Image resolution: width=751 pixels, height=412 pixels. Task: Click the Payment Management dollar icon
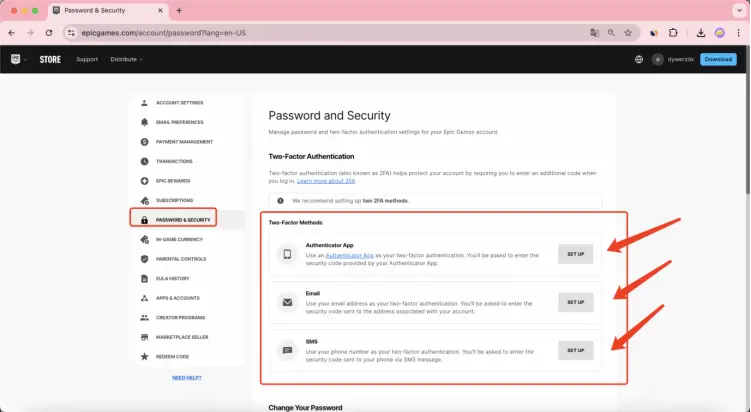tap(144, 142)
